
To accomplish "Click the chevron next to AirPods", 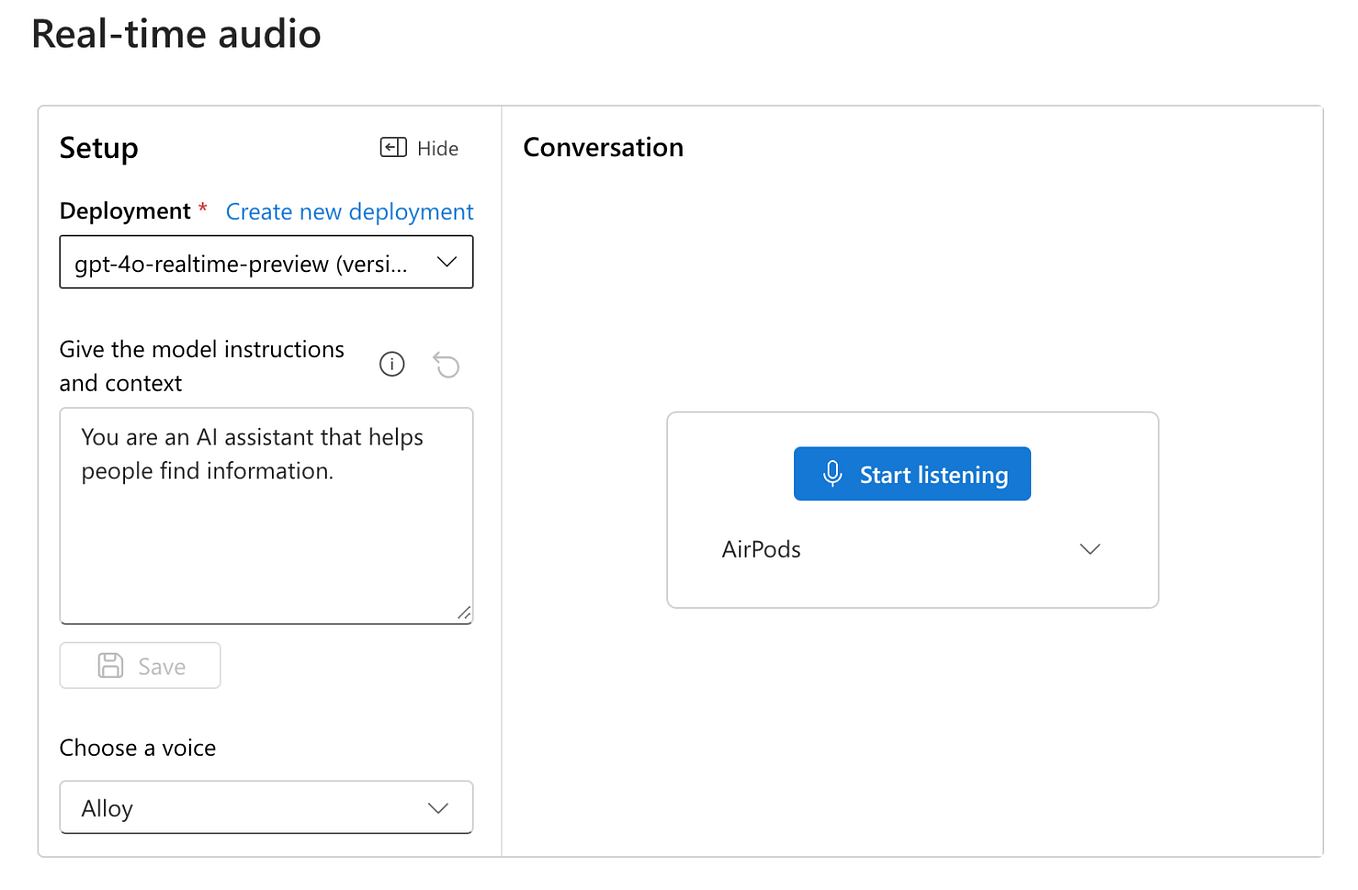I will pos(1090,548).
